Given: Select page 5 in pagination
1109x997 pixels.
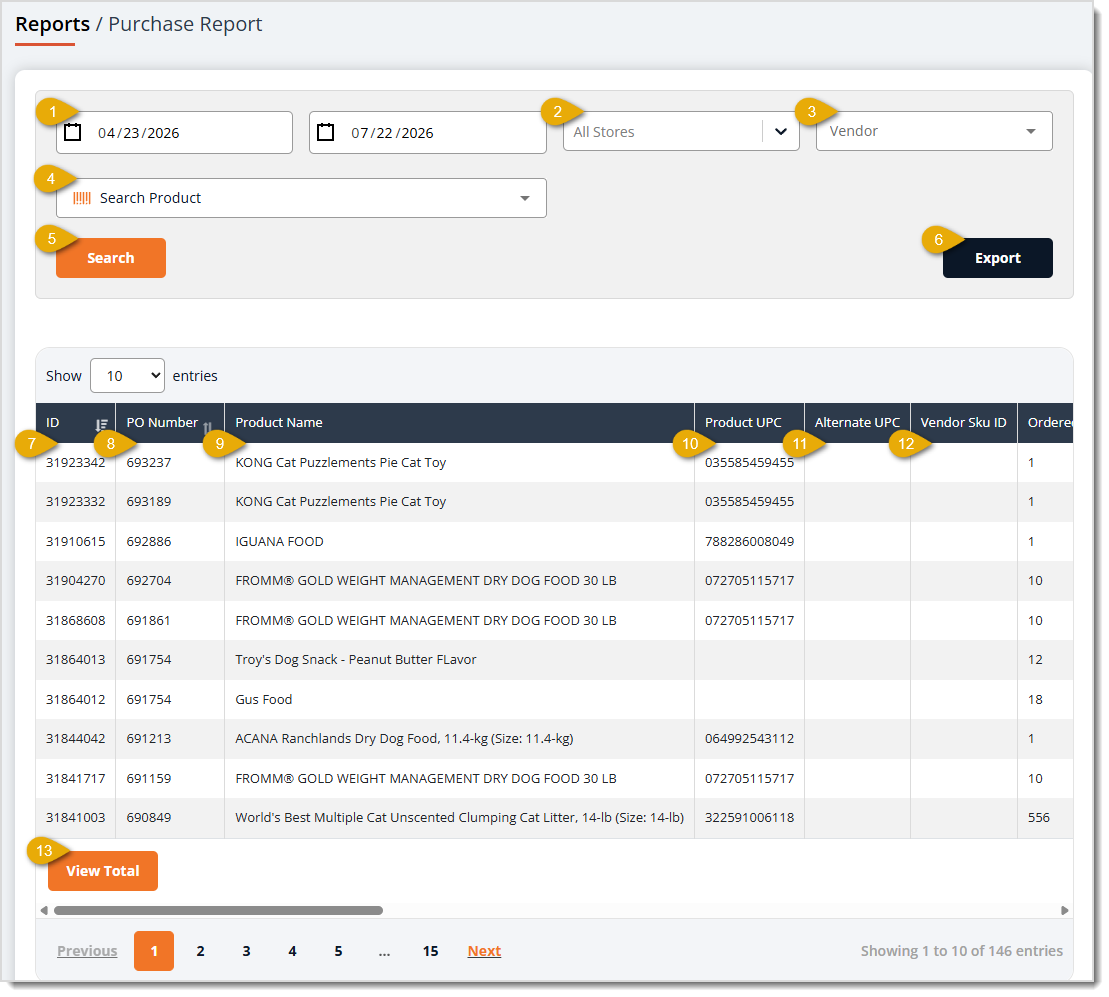Looking at the screenshot, I should [338, 951].
